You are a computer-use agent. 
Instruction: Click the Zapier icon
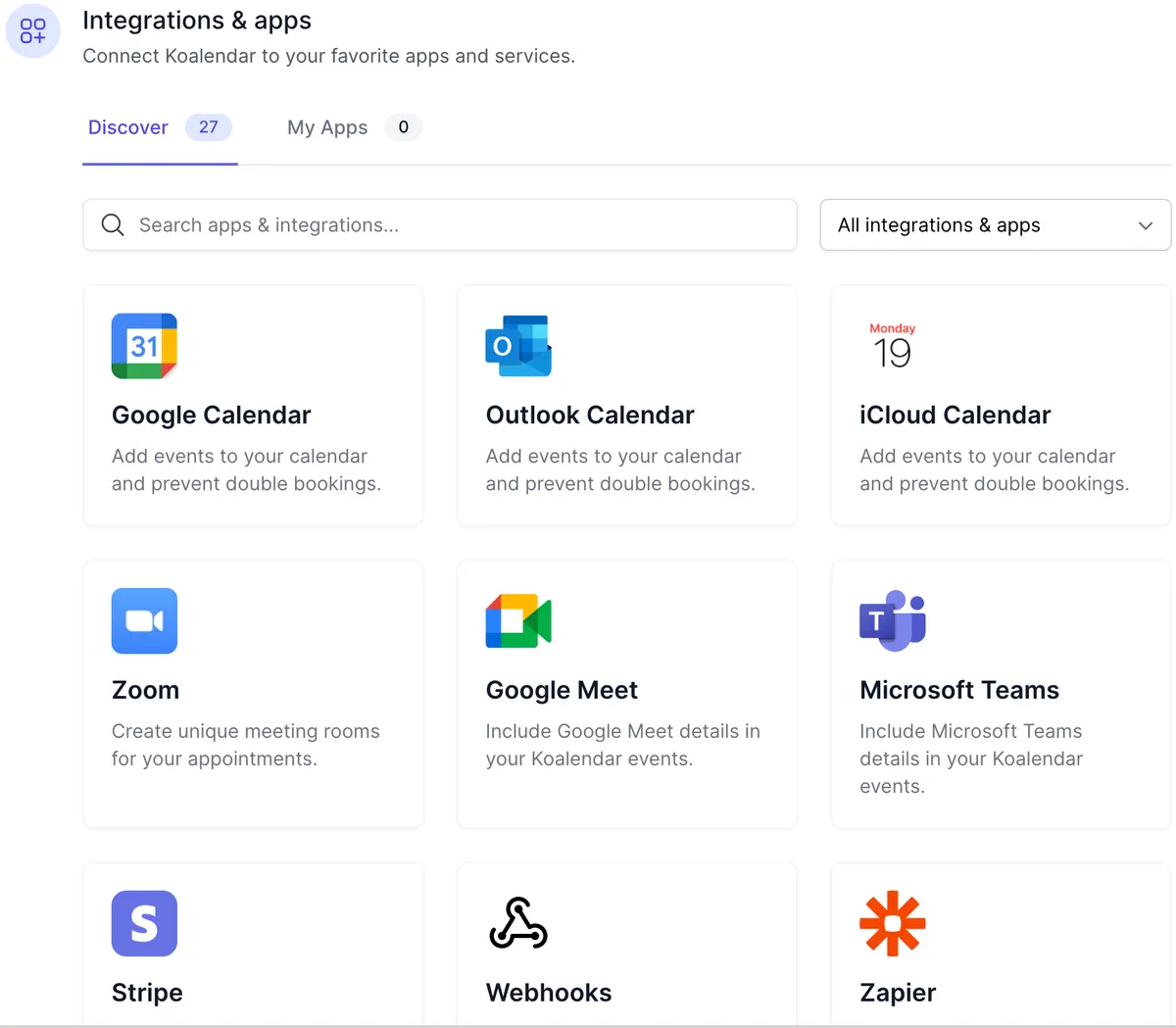(x=892, y=922)
